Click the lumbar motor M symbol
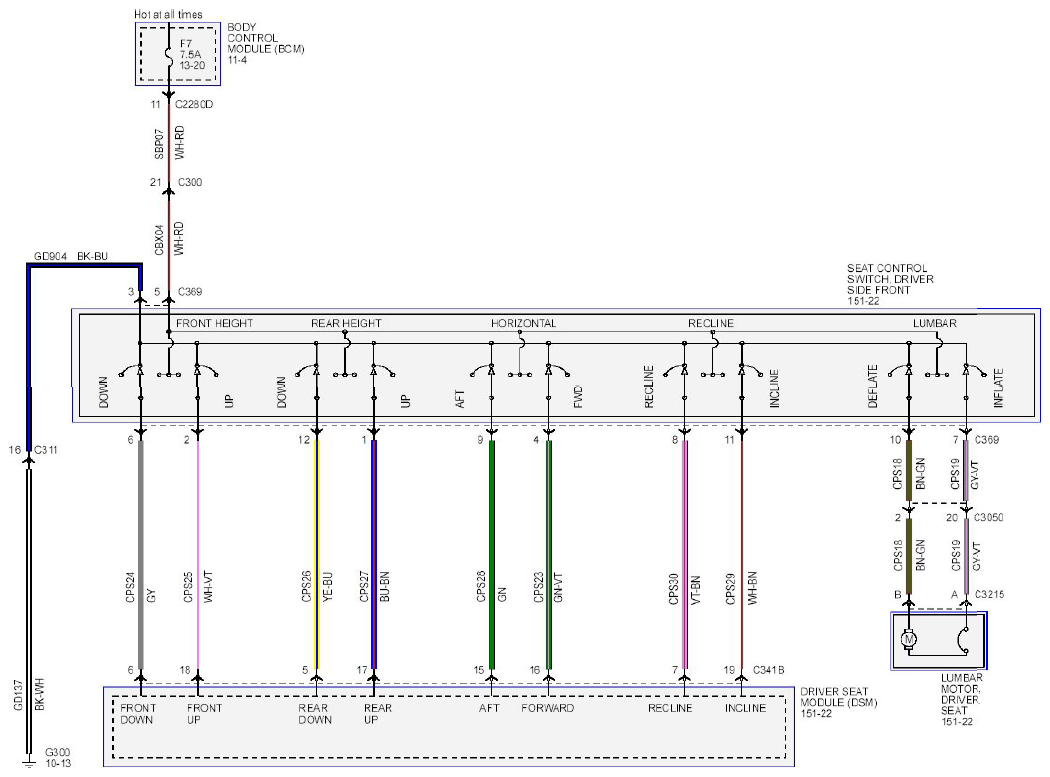The height and width of the screenshot is (777, 1050). [909, 640]
